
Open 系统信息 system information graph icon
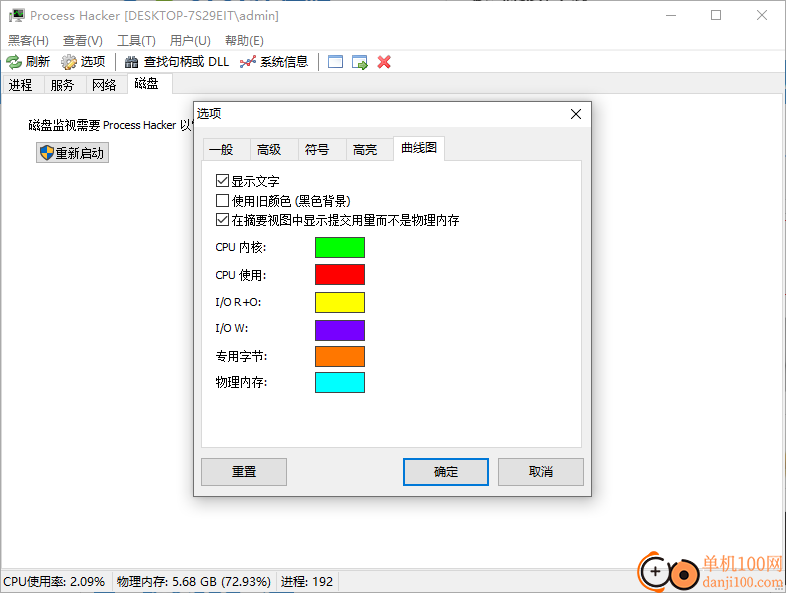pyautogui.click(x=248, y=62)
